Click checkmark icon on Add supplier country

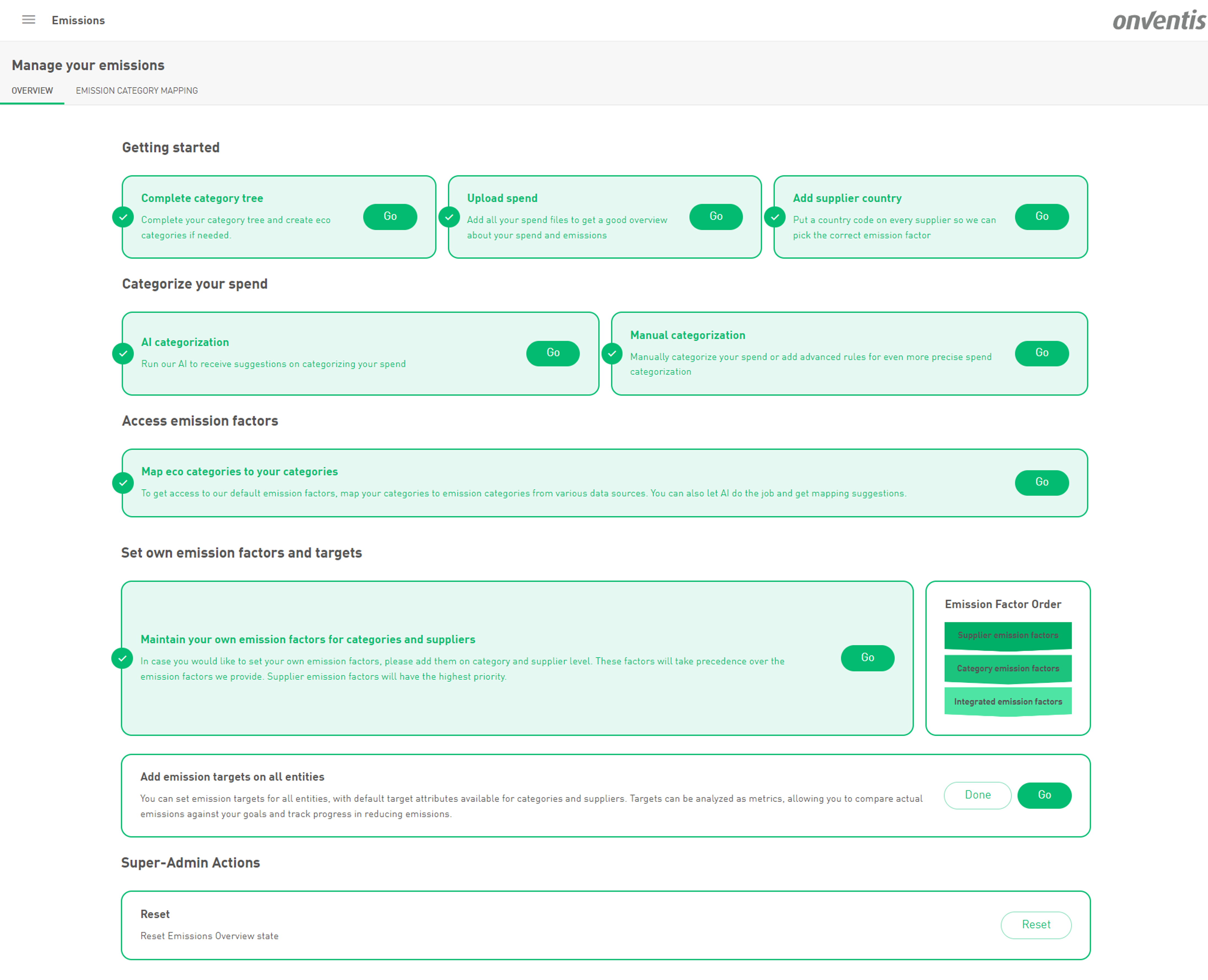coord(775,217)
